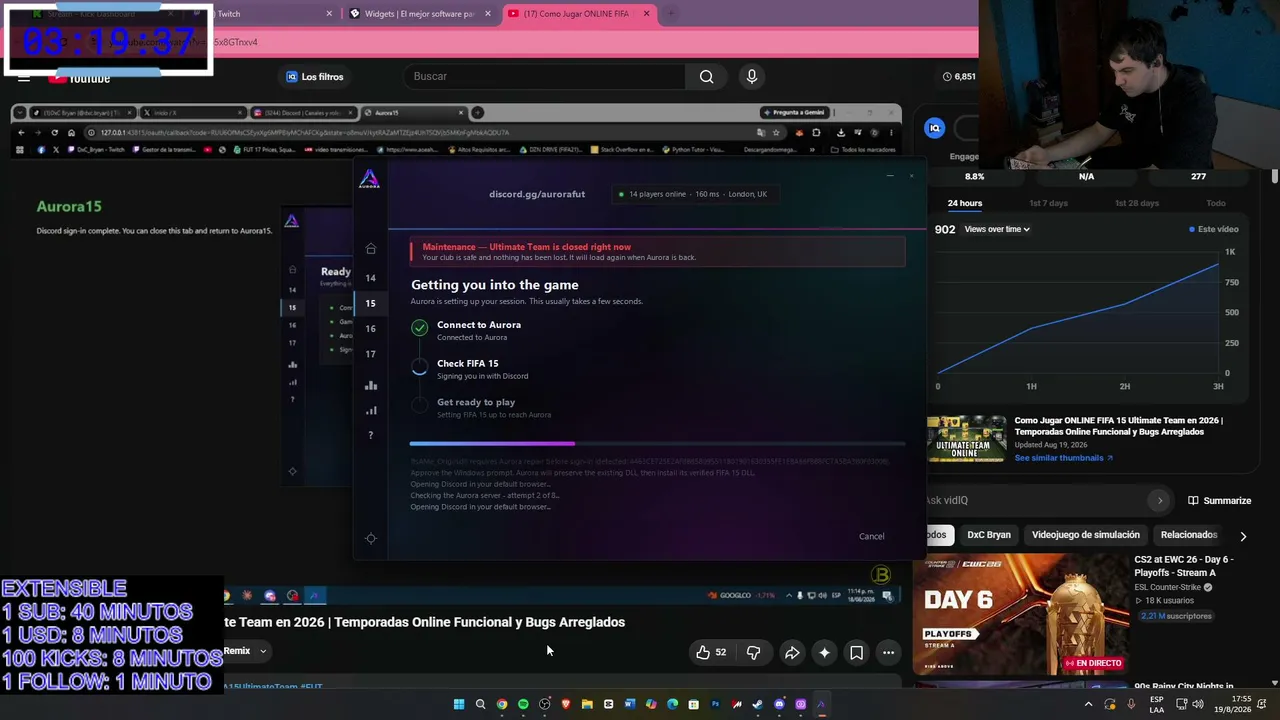The image size is (1280, 720).
Task: Click the sparkle AI icon under video
Action: pos(824,653)
